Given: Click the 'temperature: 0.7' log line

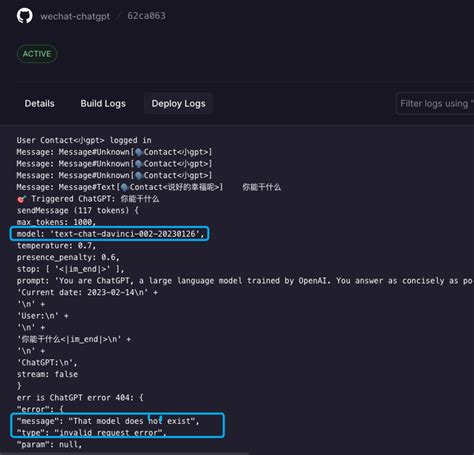Looking at the screenshot, I should pyautogui.click(x=56, y=246).
